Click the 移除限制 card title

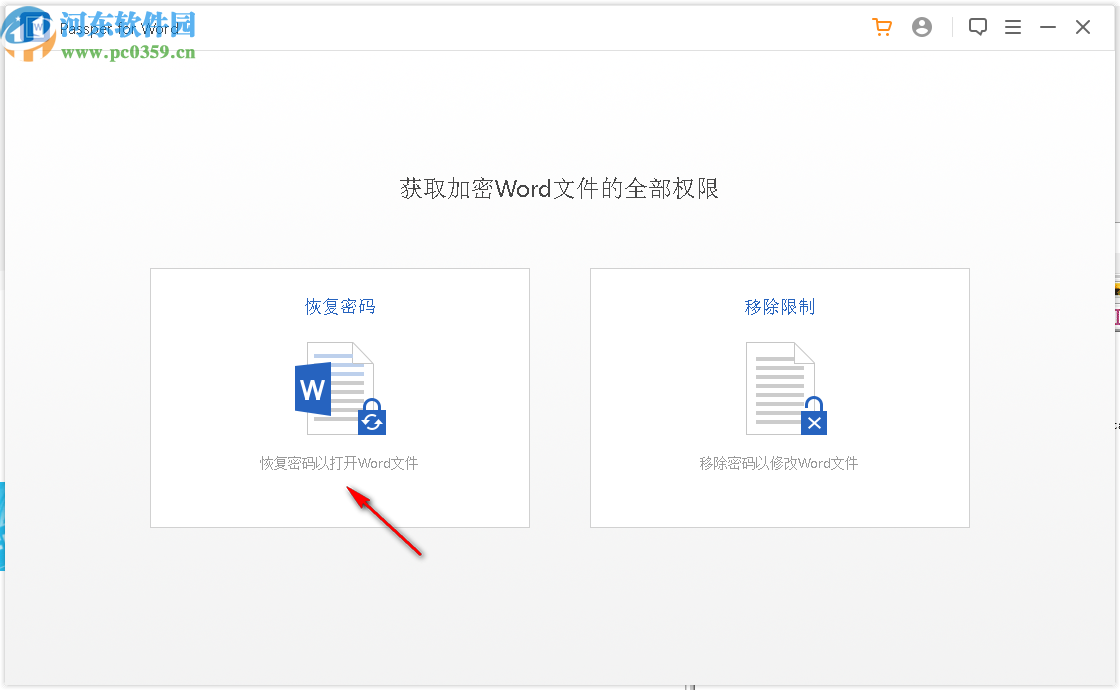[779, 306]
